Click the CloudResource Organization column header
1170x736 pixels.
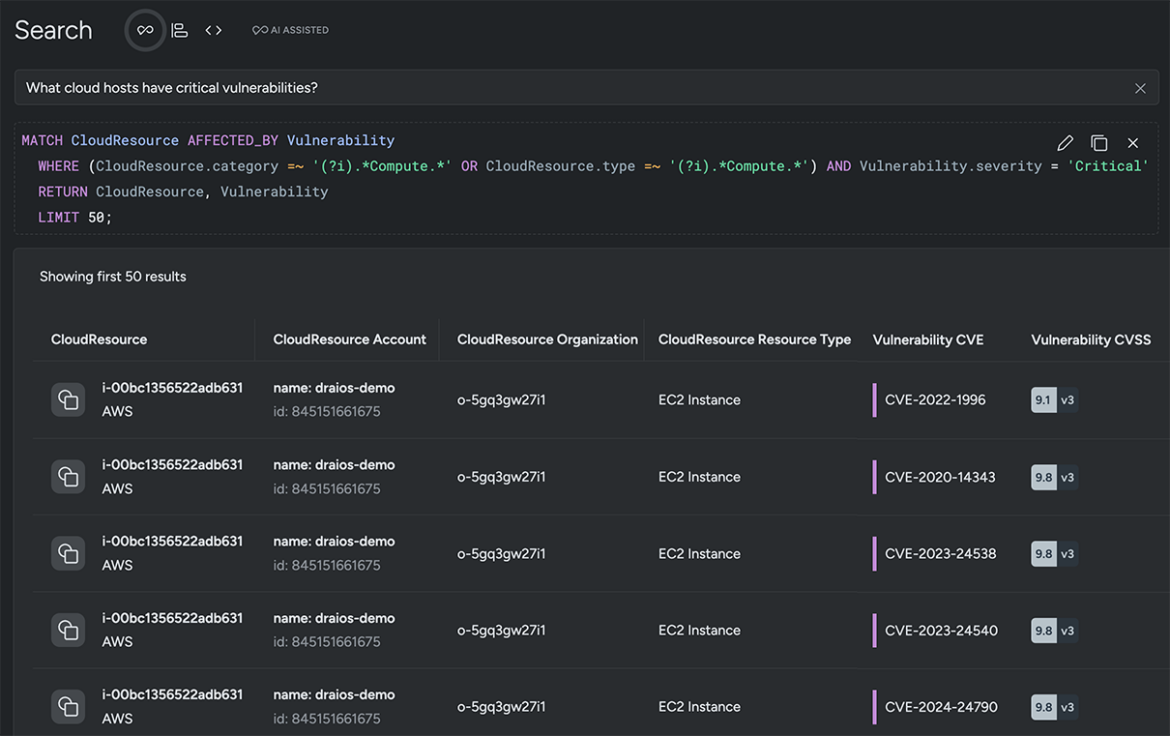tap(547, 340)
